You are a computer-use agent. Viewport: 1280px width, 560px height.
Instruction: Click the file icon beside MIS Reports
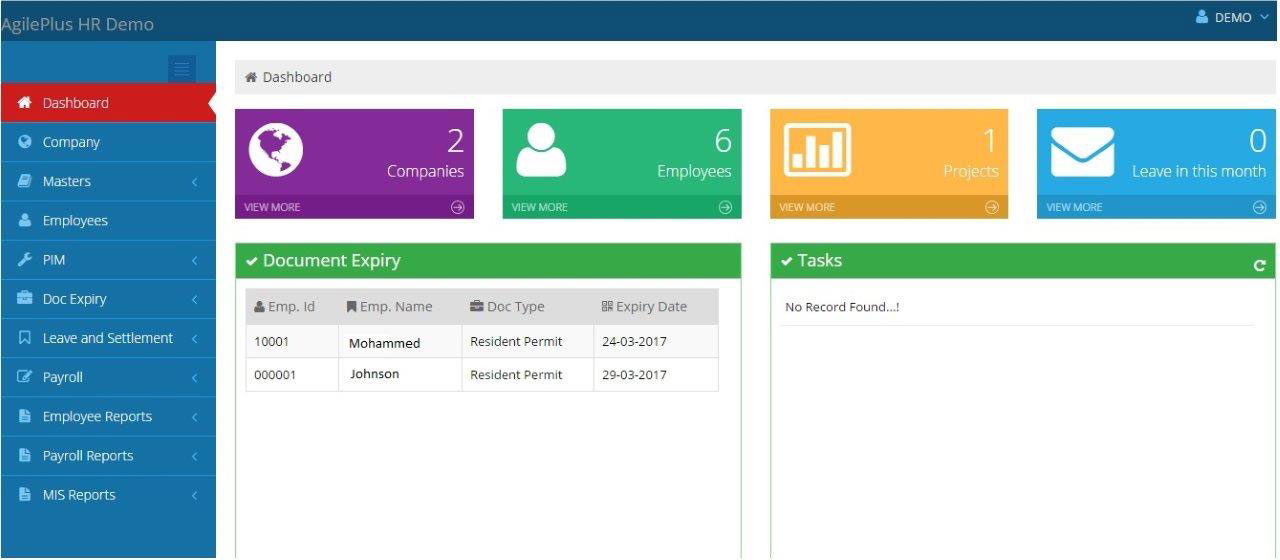click(25, 494)
